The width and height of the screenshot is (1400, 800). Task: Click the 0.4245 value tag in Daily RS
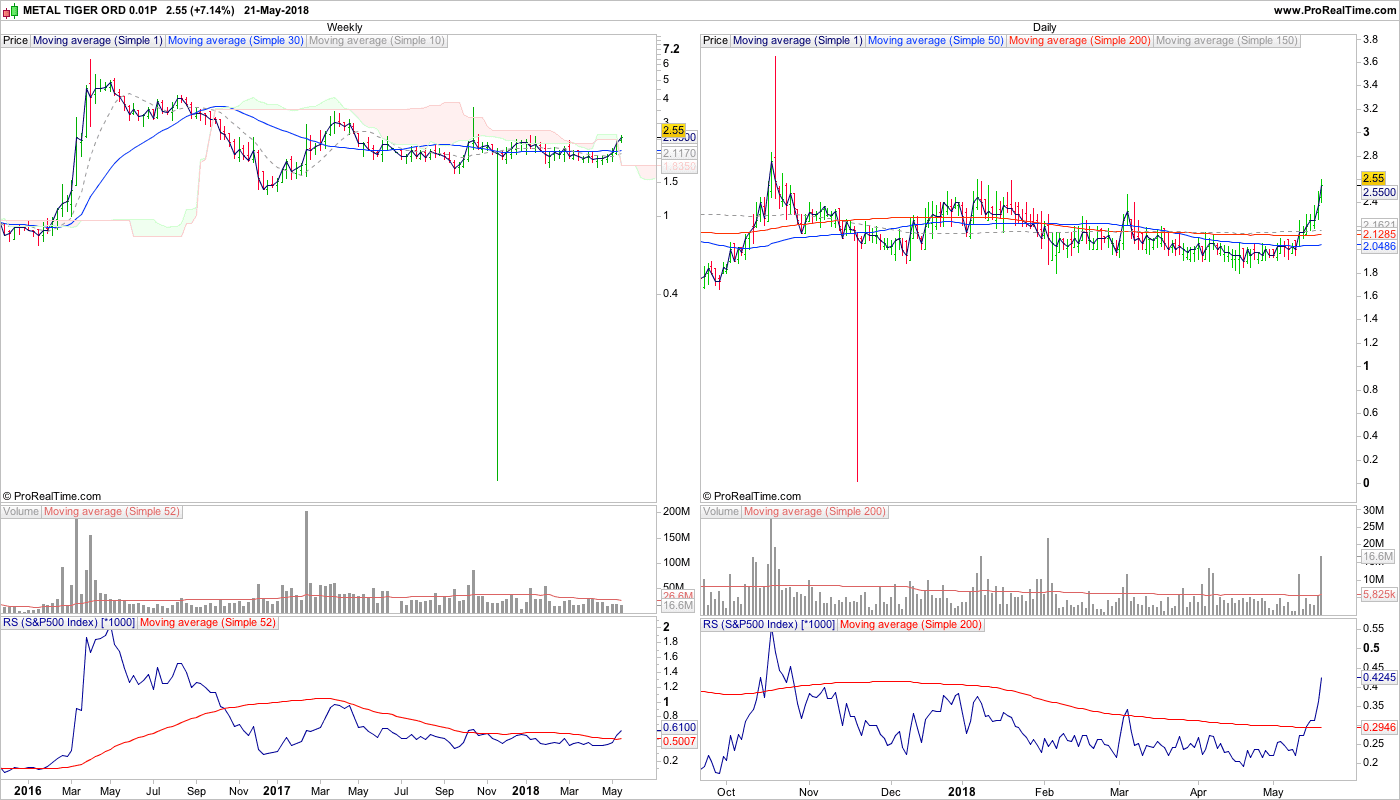coord(1378,677)
